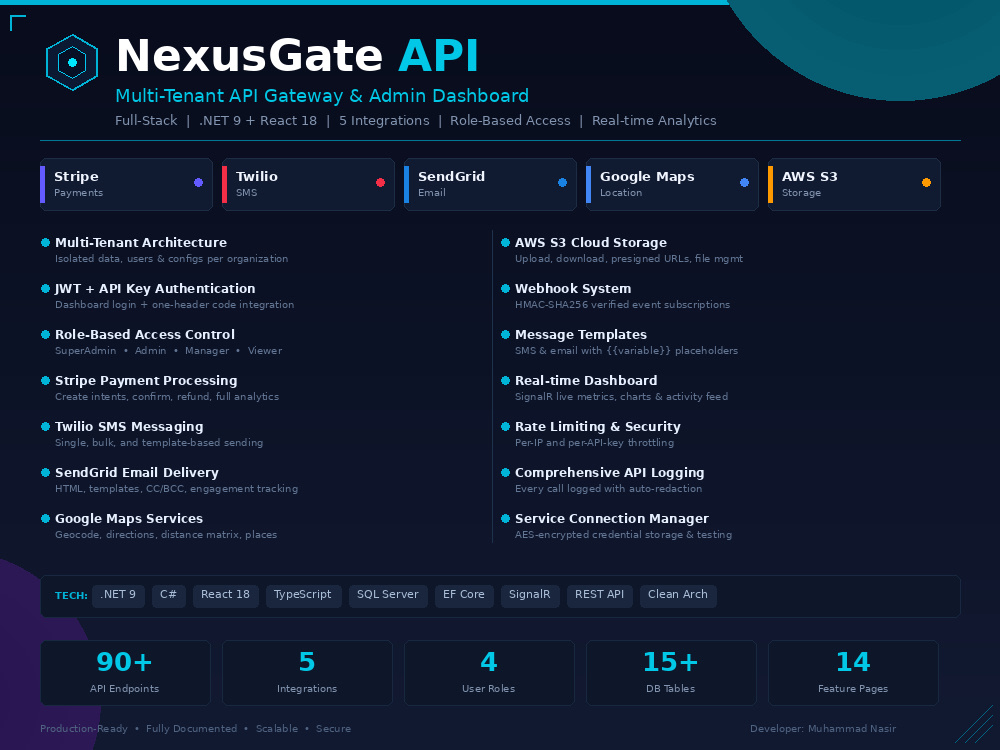This screenshot has height=750, width=1000.
Task: Click the AWS S3 Cloud Storage heading
Action: (x=591, y=242)
